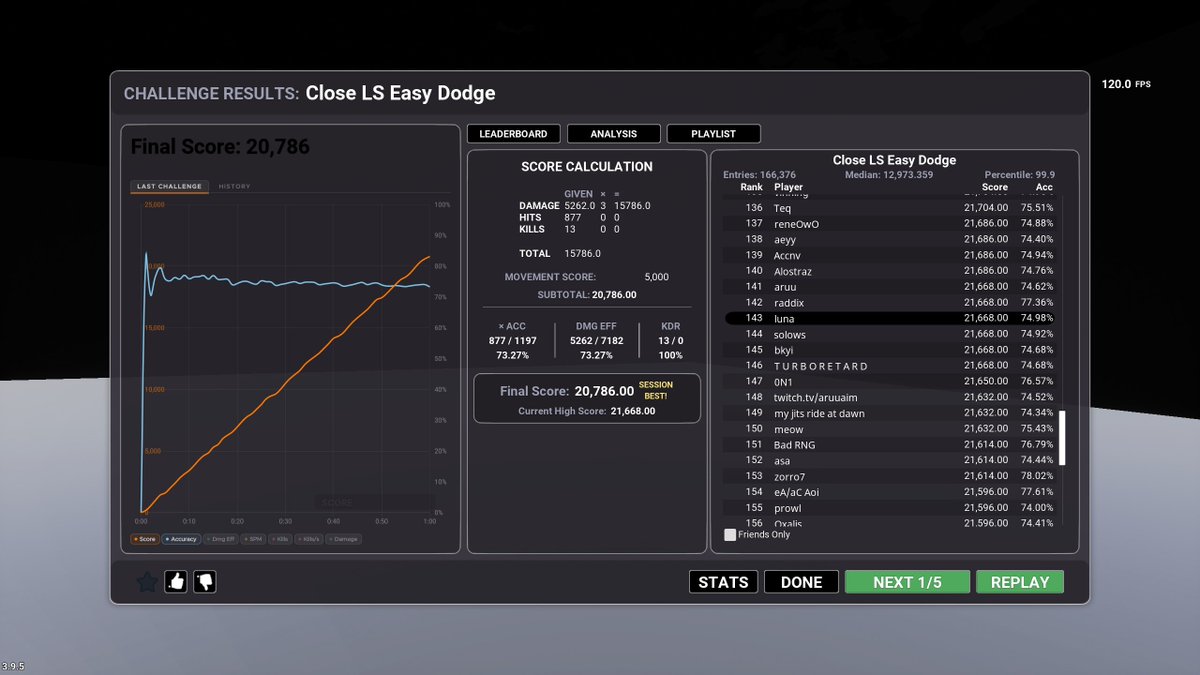Enable the Kills/s graph series

pos(310,539)
